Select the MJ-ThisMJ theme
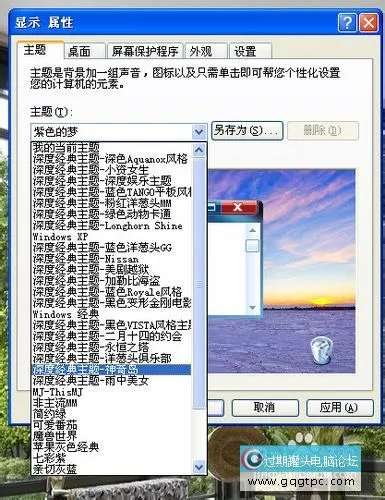The width and height of the screenshot is (385, 500). point(111,392)
